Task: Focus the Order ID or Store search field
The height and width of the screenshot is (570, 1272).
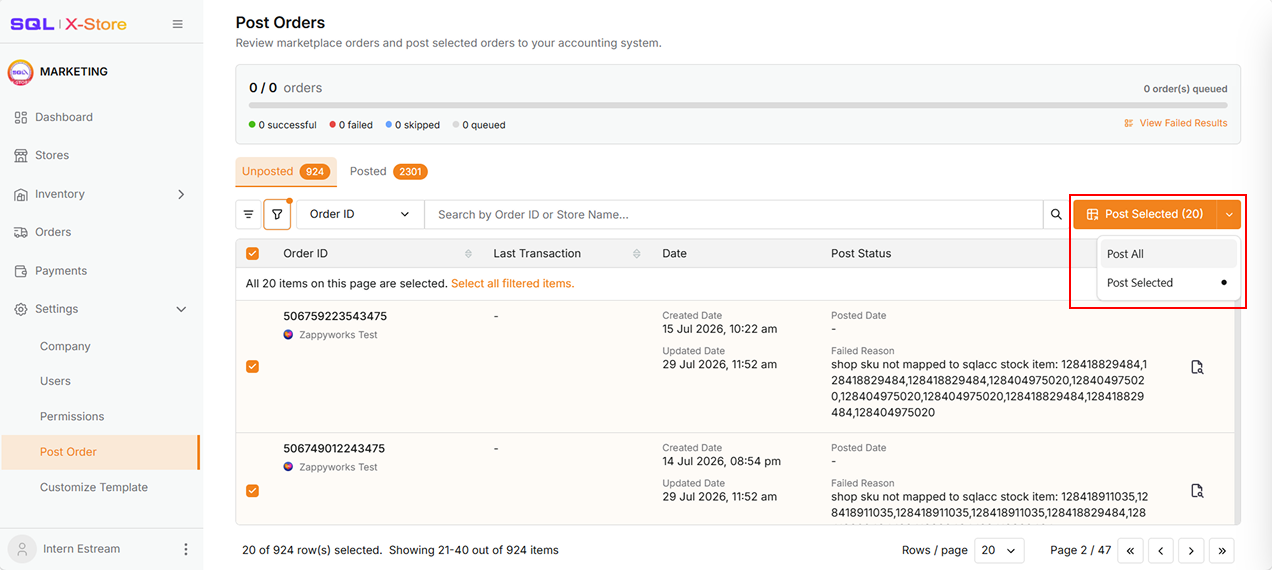Action: [734, 214]
